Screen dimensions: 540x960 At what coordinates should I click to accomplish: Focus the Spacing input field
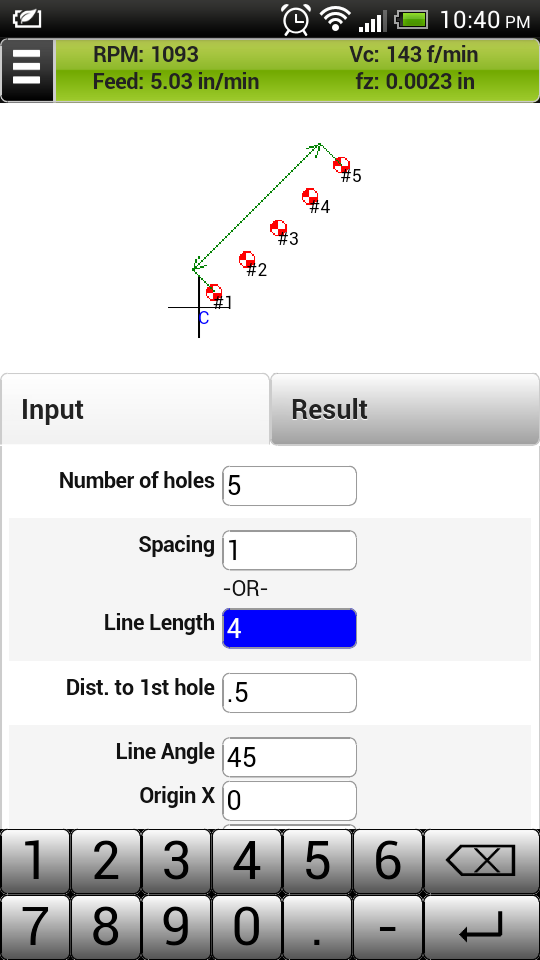289,550
